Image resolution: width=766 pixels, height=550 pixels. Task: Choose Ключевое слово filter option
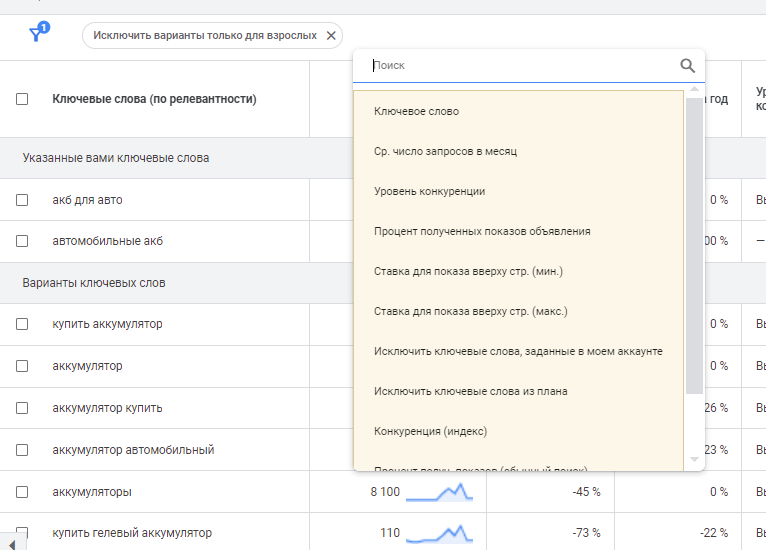click(x=518, y=111)
